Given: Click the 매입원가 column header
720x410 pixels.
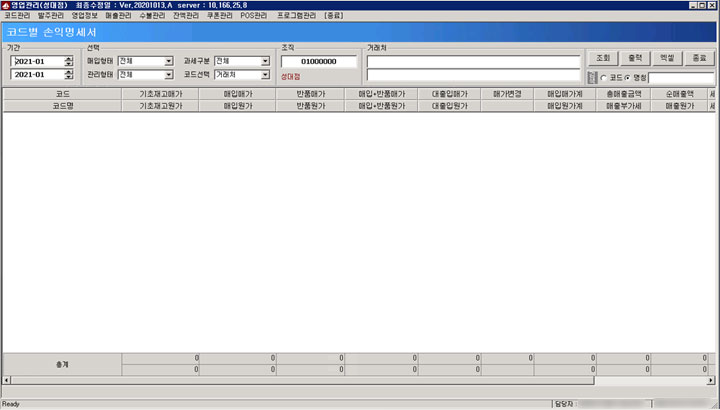Looking at the screenshot, I should click(238, 106).
